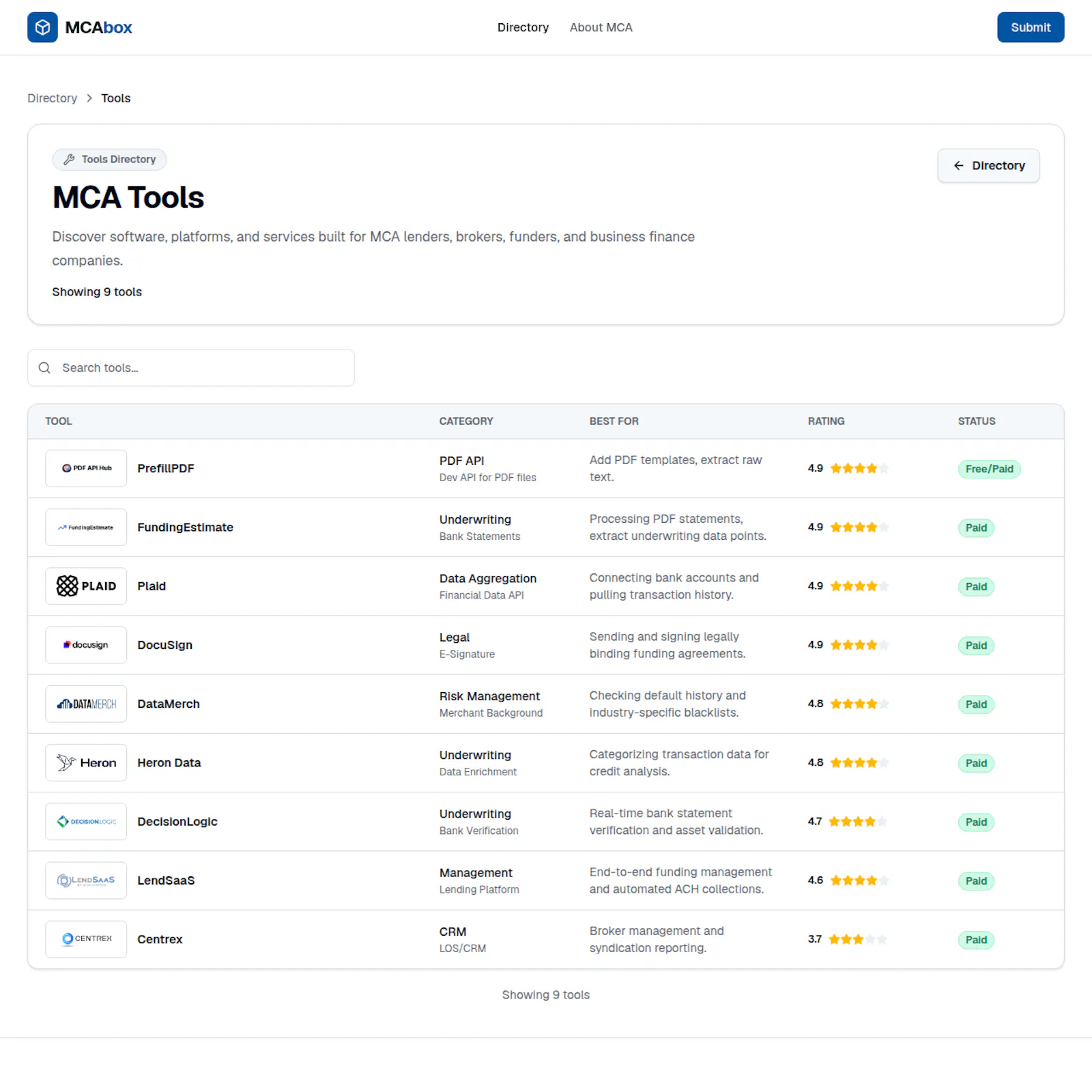Screen dimensions: 1092x1092
Task: Click the Plaid logo thumbnail
Action: click(x=86, y=586)
